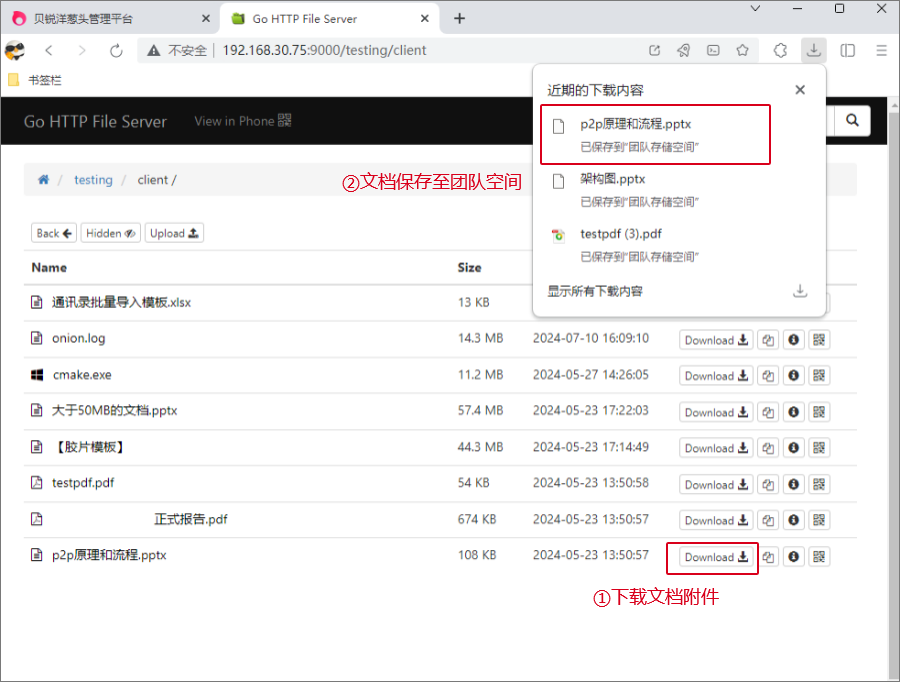The height and width of the screenshot is (682, 900).
Task: Click View in Phone link
Action: point(243,121)
